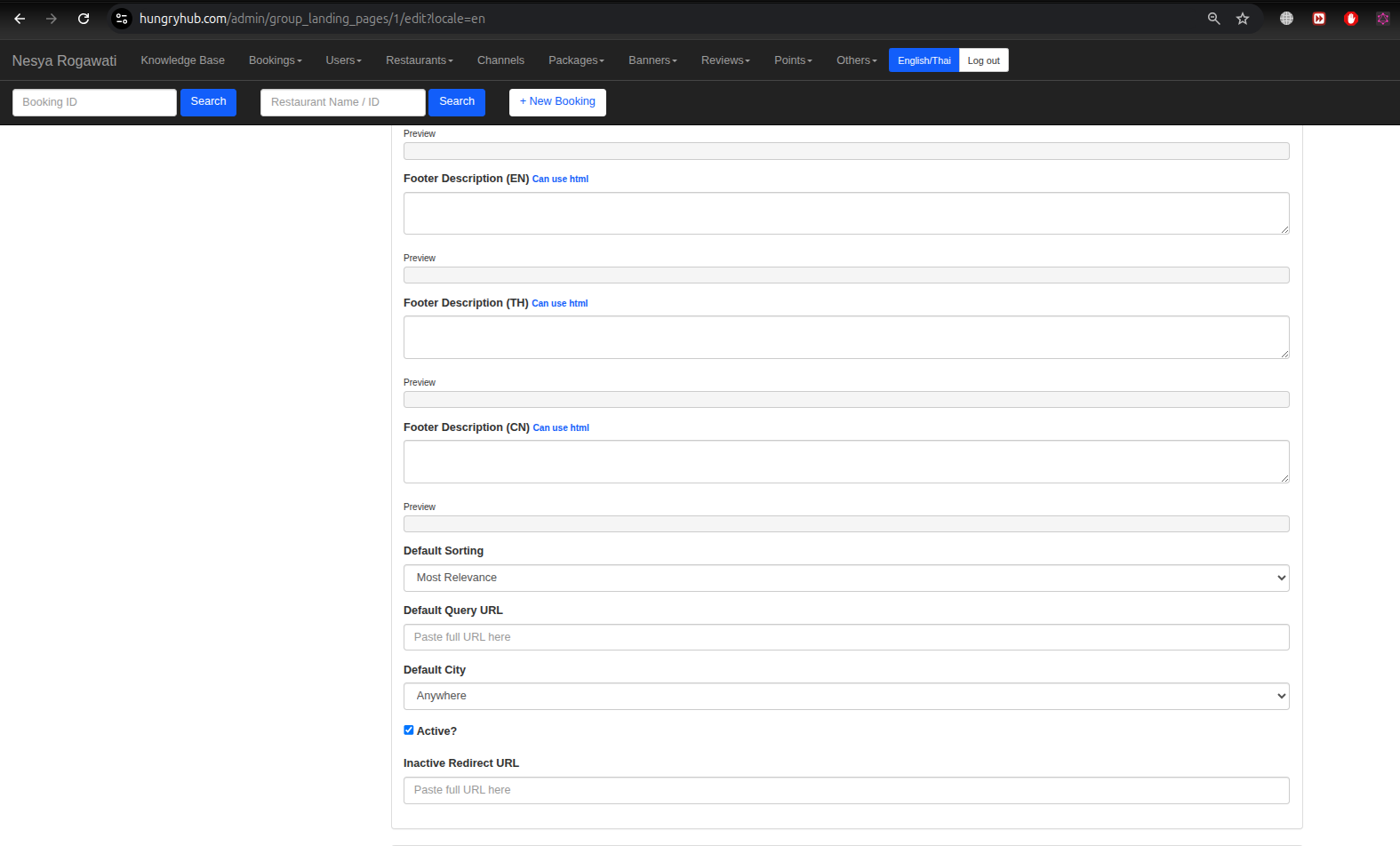
Task: Uncheck the Active? checkbox
Action: [x=409, y=730]
